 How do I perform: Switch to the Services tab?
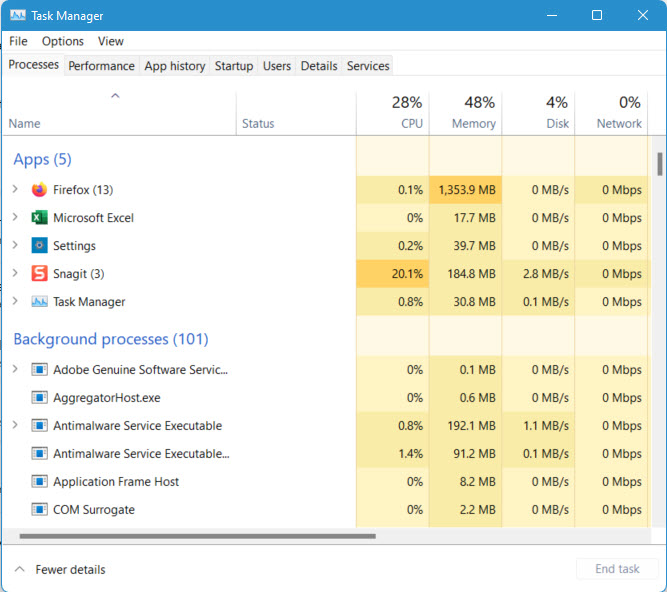pos(368,66)
